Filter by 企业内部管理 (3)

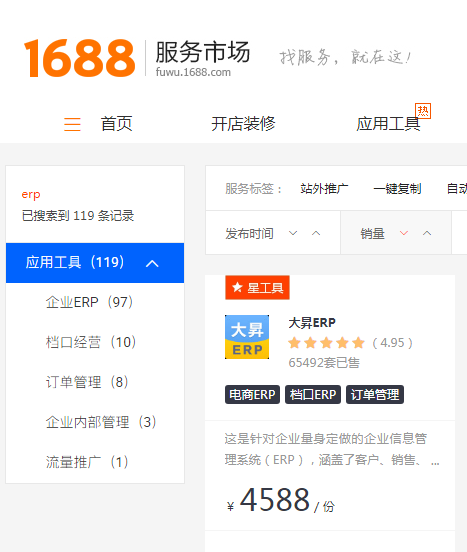(101, 422)
